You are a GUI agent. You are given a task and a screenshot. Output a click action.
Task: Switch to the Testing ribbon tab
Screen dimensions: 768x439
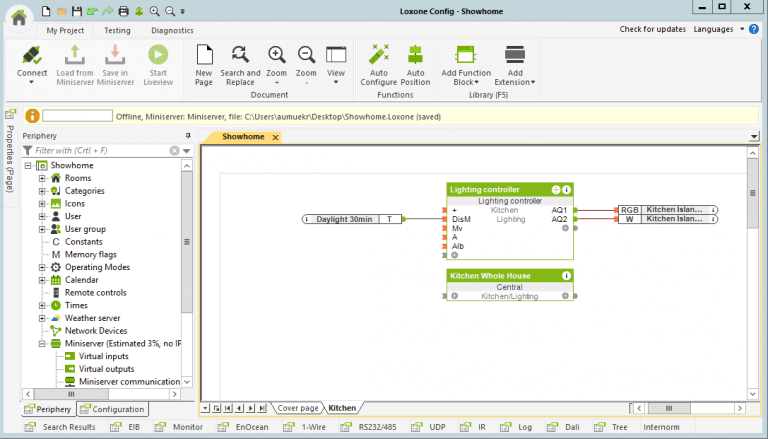(x=117, y=31)
